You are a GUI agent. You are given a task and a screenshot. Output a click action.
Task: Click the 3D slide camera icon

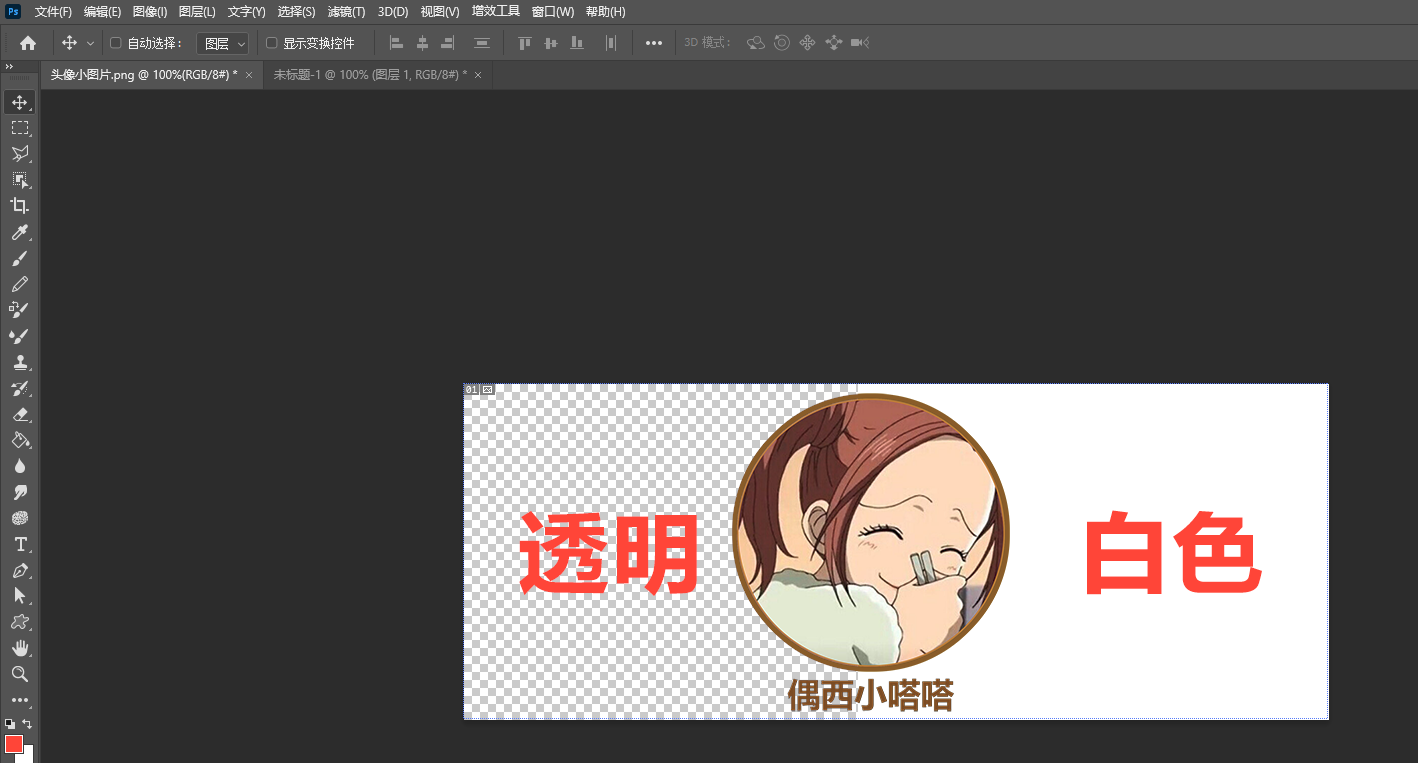pyautogui.click(x=834, y=43)
